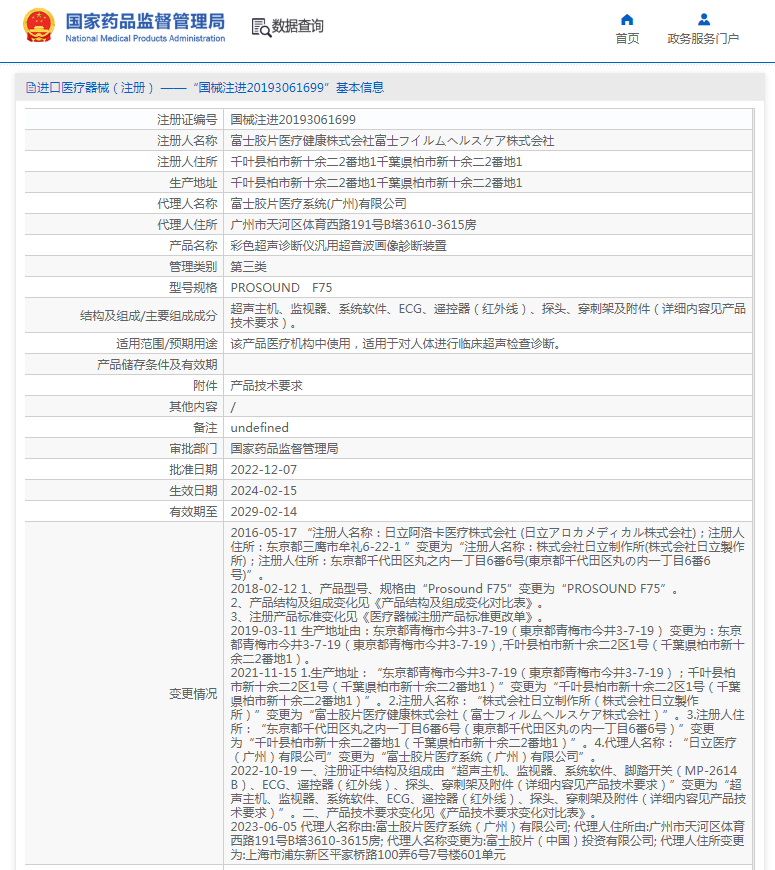Screen dimensions: 775x870
Task: Click the 生产地址 address value
Action: point(376,183)
